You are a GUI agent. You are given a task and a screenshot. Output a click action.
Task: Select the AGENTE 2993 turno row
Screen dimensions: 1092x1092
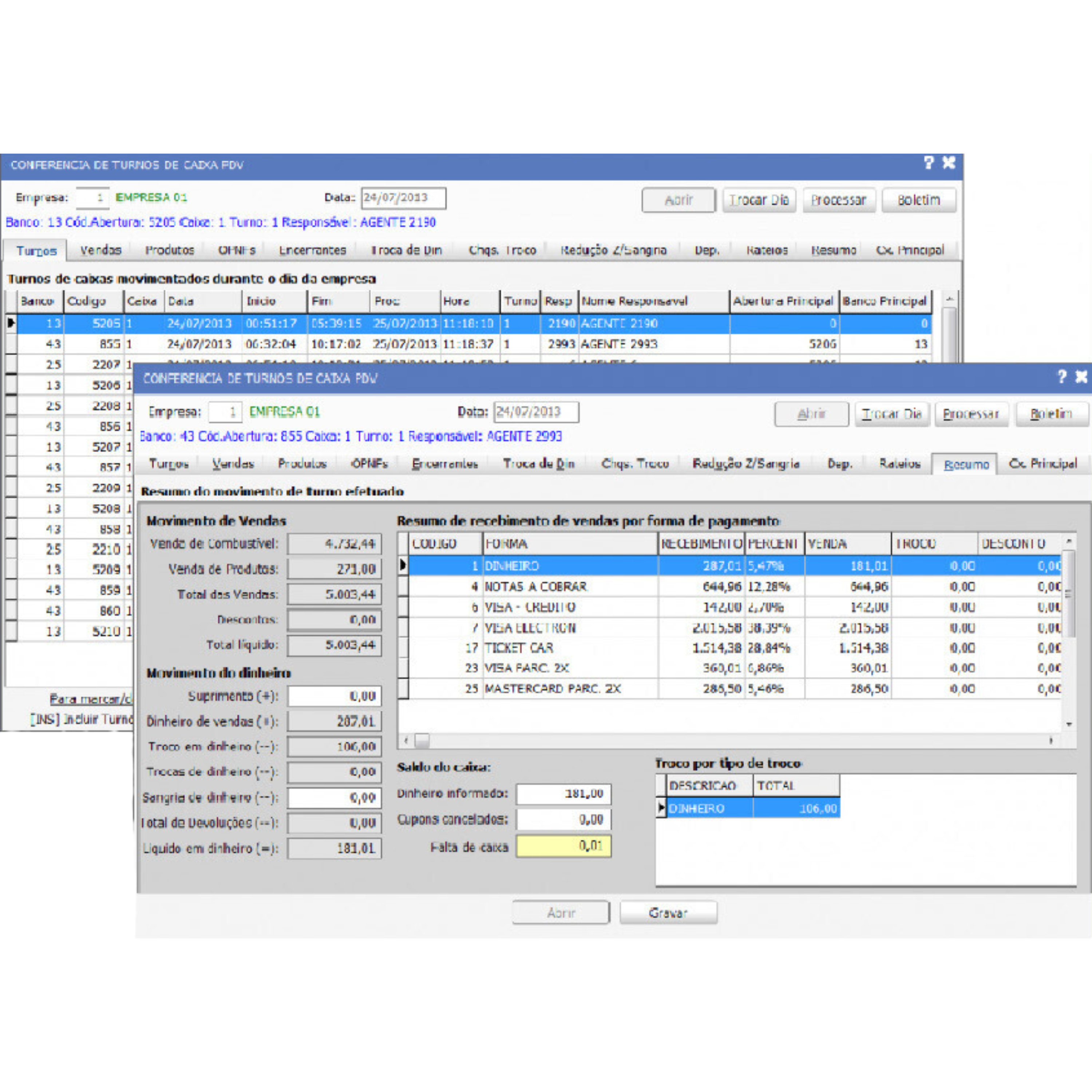[618, 344]
